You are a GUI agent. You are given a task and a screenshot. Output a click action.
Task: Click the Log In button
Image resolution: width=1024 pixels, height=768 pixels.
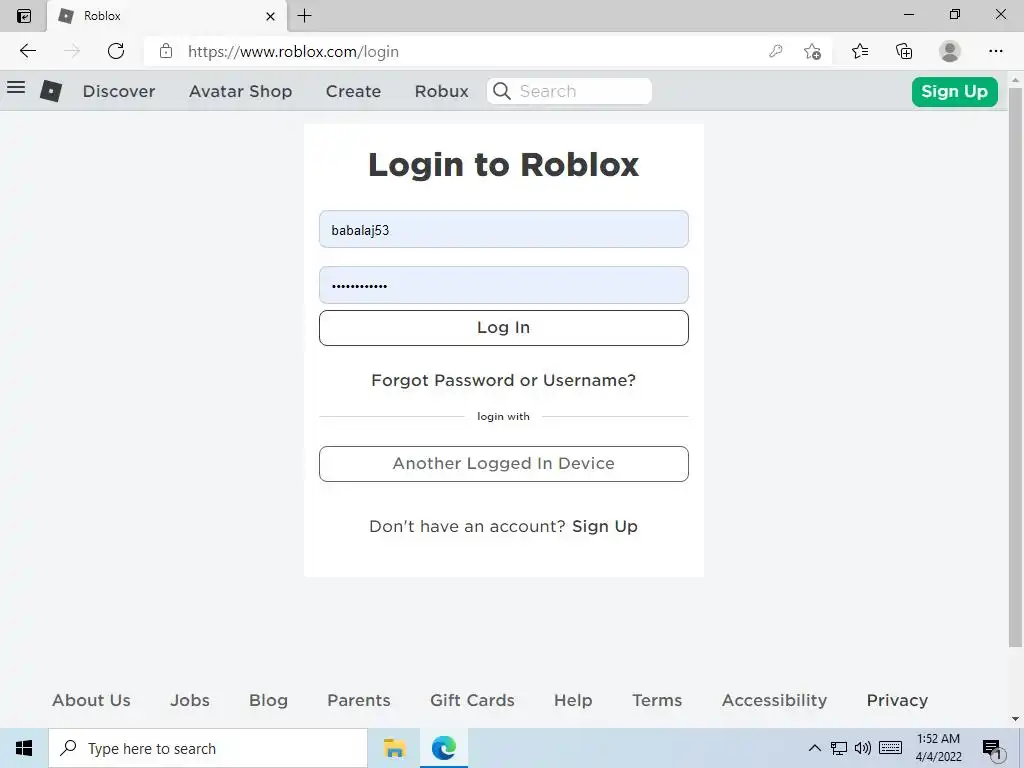click(504, 328)
